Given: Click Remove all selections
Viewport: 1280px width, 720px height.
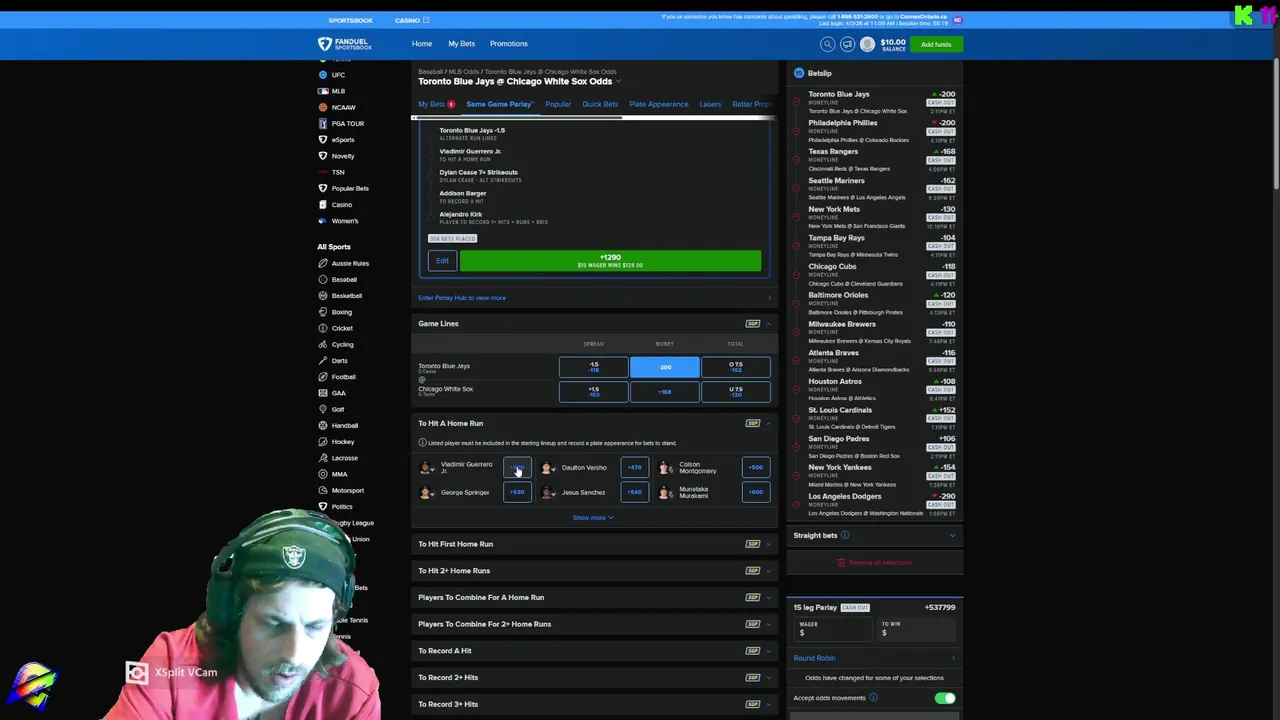Looking at the screenshot, I should pos(874,563).
